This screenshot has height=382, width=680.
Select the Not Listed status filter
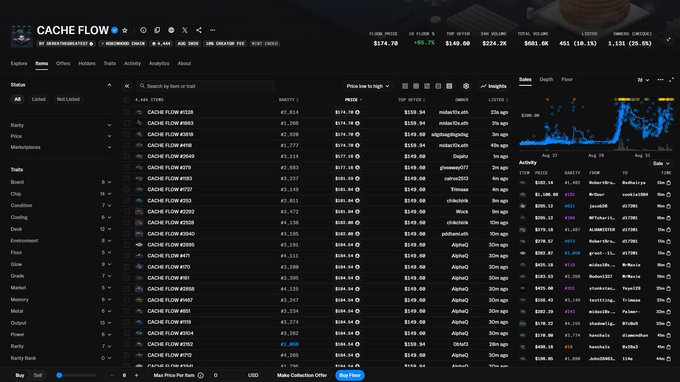coord(68,99)
